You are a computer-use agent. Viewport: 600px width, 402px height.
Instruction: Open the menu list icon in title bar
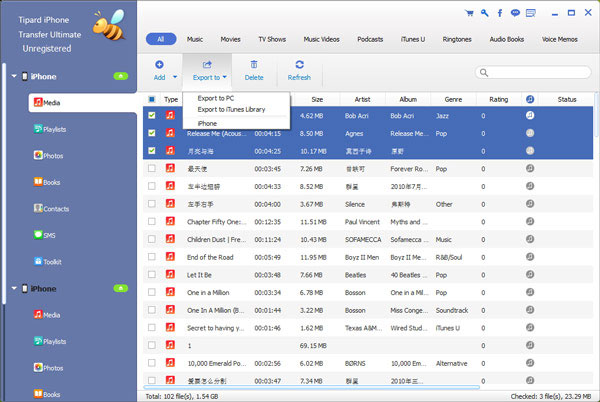click(x=531, y=13)
